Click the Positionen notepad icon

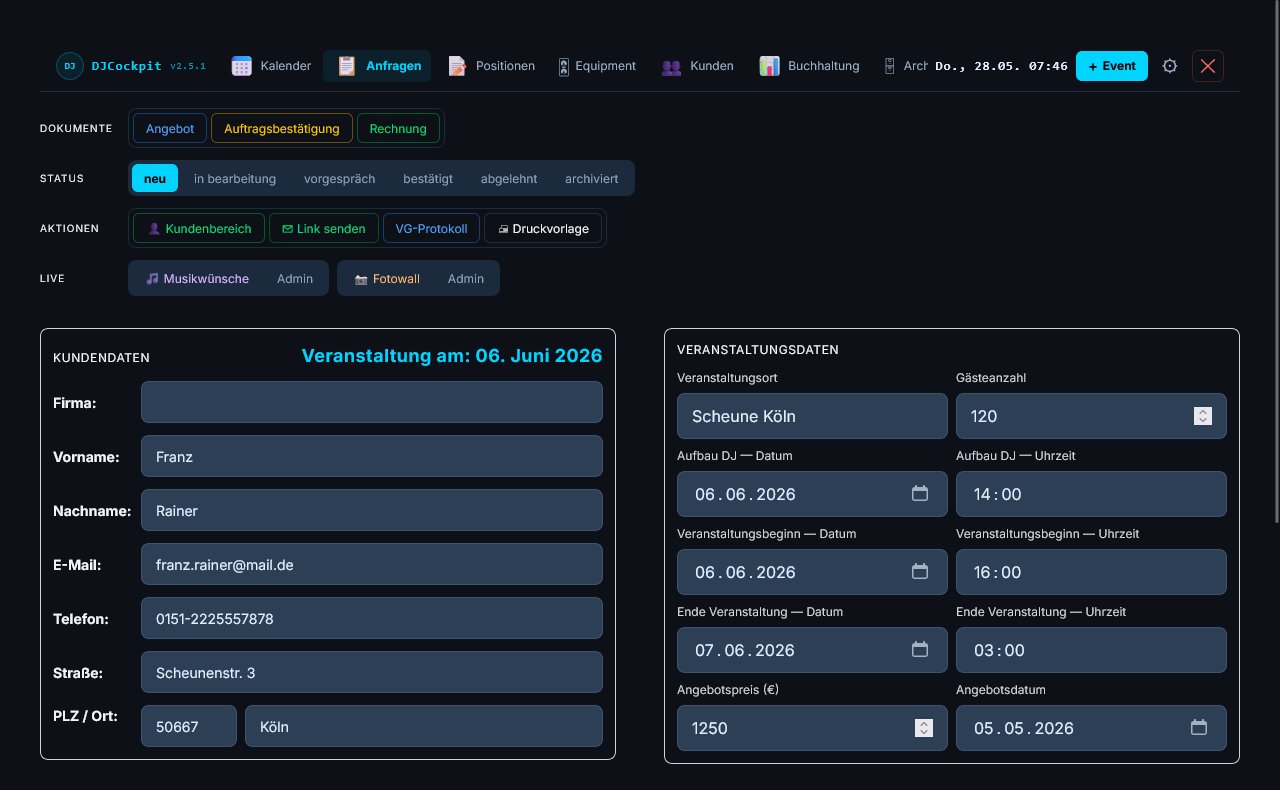[457, 66]
